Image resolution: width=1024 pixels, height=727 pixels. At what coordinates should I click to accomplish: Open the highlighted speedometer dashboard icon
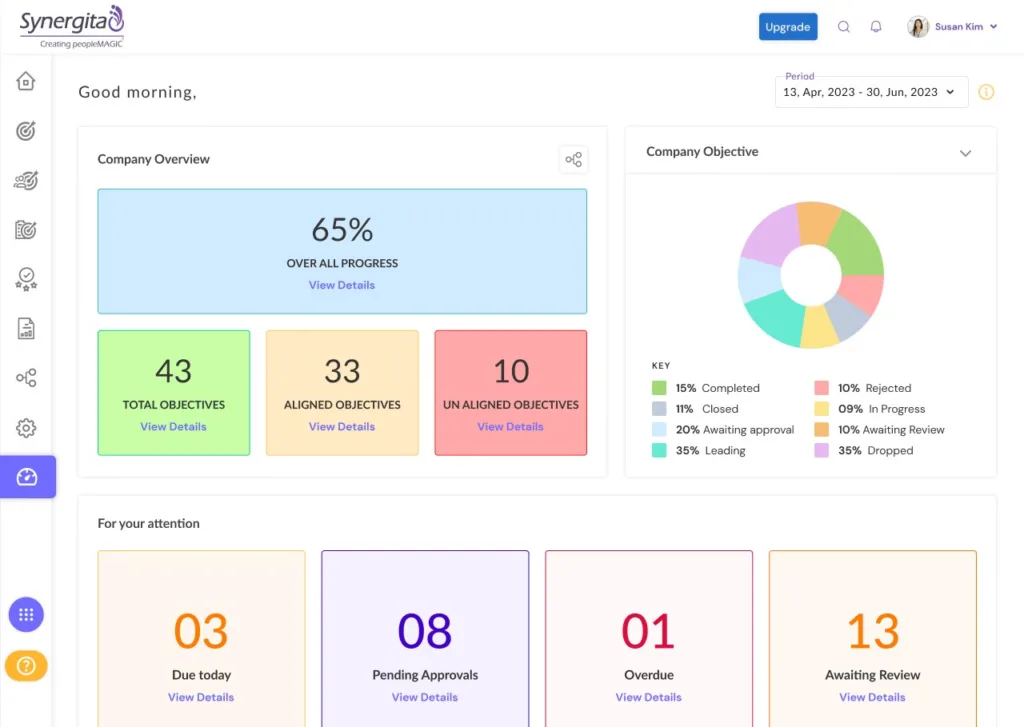tap(26, 476)
